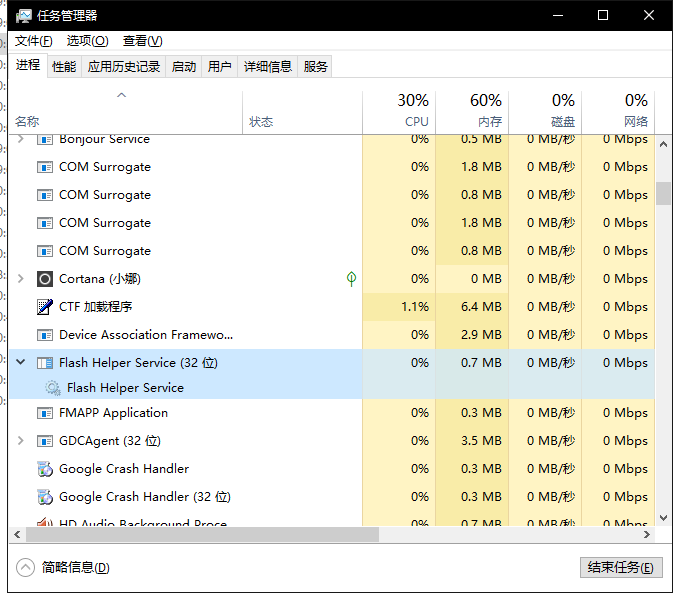Click the green leaf status icon for Cortana
Screen dimensions: 680x600
(x=351, y=279)
